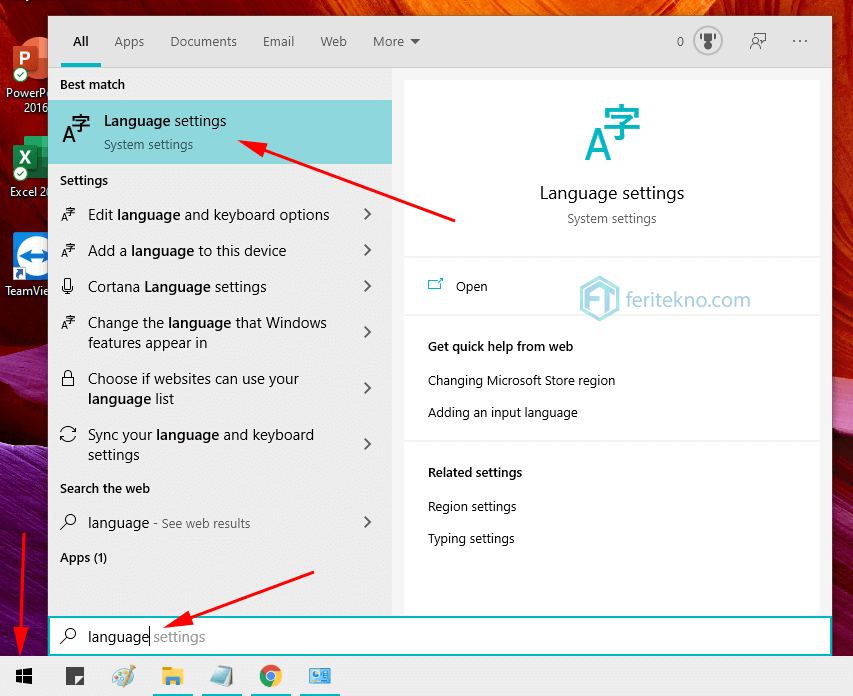Click the Cortana Language microphone icon
This screenshot has width=853, height=696.
[x=67, y=286]
